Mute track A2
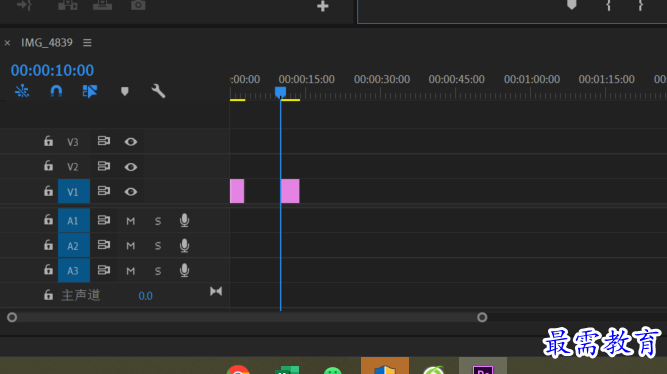667x374 pixels. coord(131,246)
